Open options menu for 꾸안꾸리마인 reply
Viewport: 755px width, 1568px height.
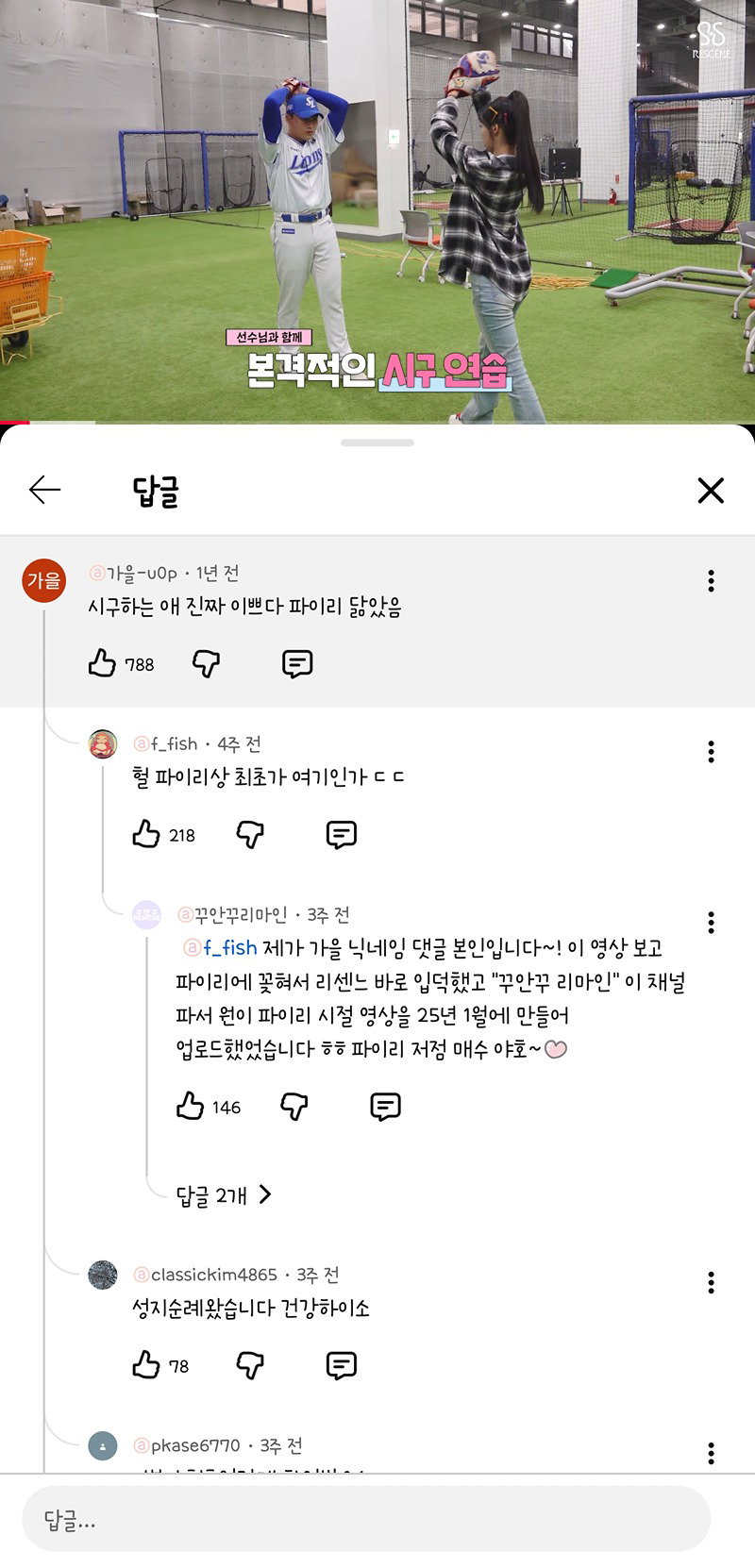pos(711,922)
